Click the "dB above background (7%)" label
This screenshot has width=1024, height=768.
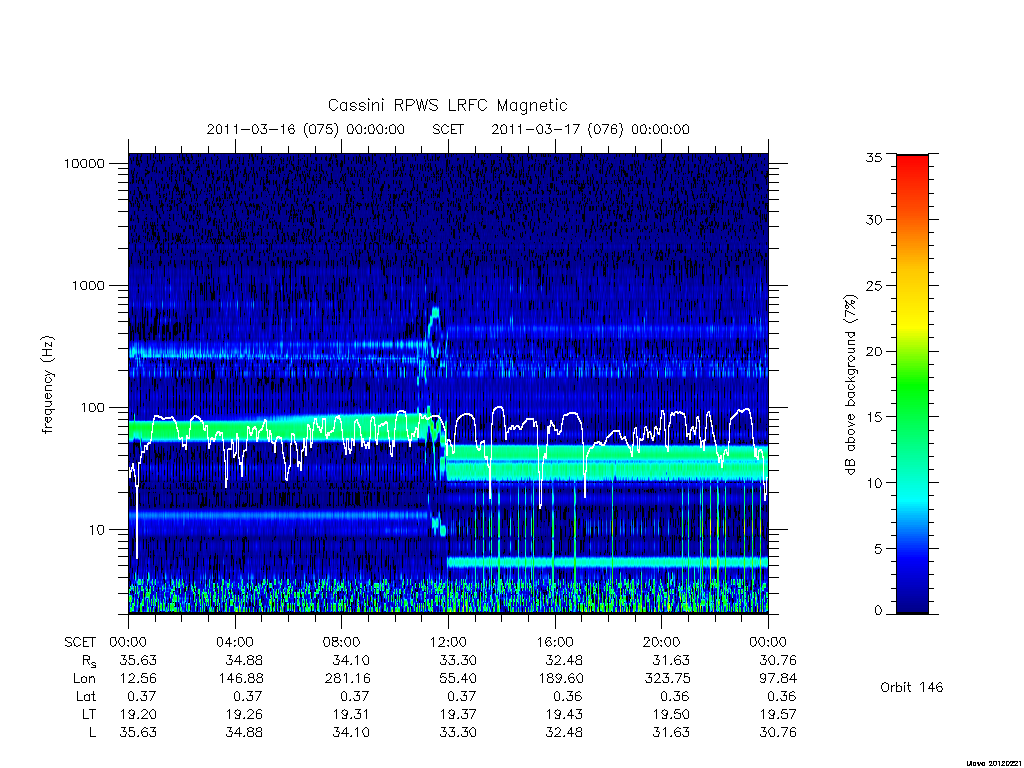[850, 385]
